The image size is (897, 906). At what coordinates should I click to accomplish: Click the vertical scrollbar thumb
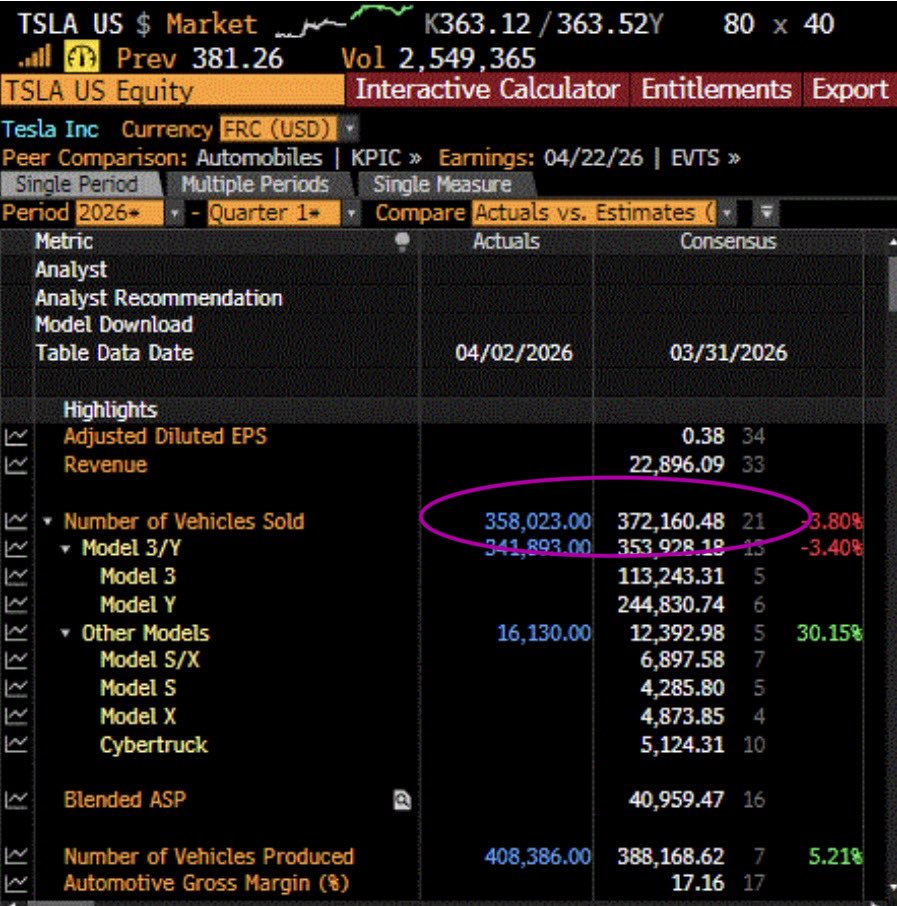click(x=892, y=284)
